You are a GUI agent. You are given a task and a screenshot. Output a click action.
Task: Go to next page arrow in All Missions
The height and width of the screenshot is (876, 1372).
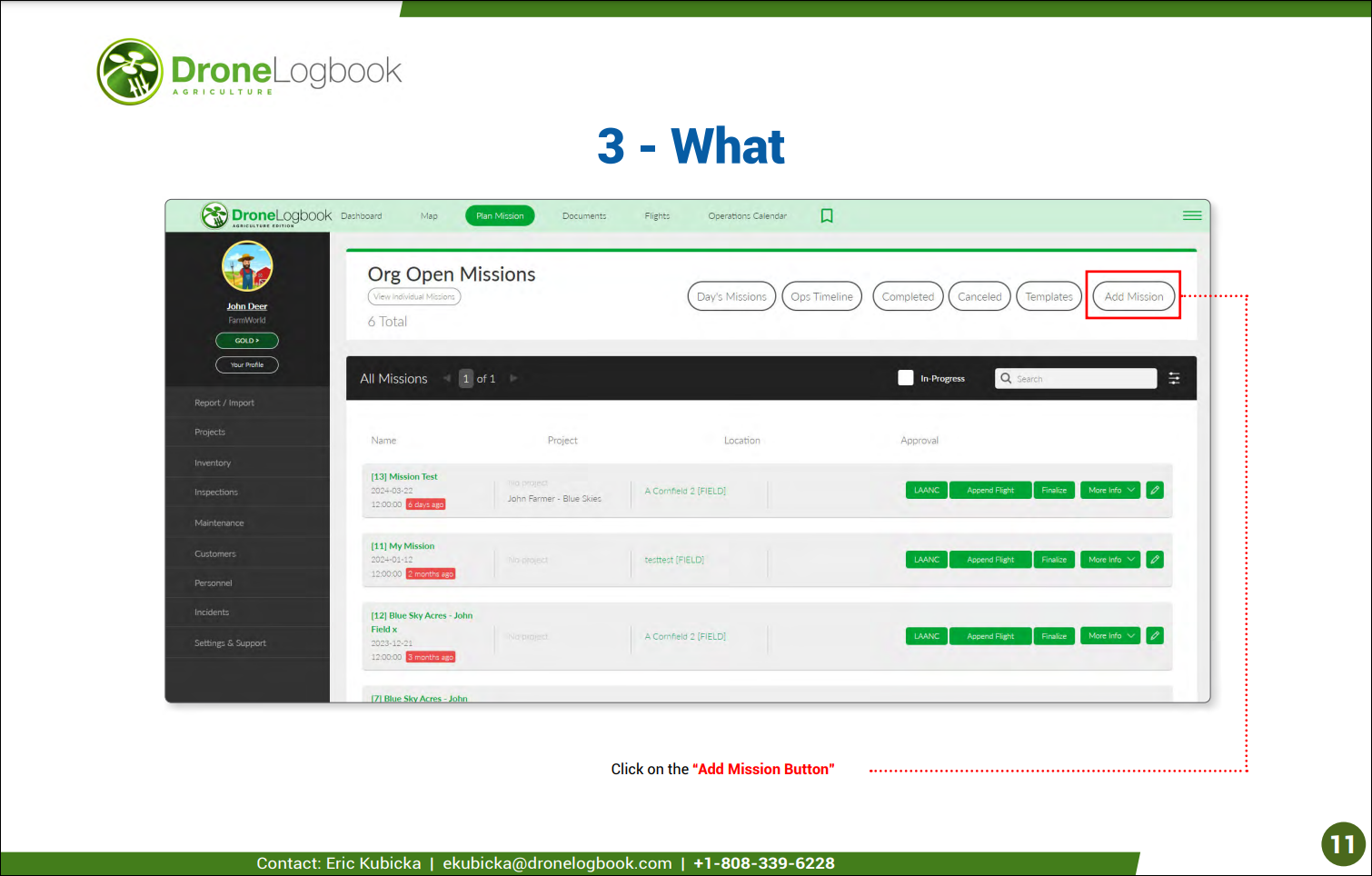coord(513,378)
